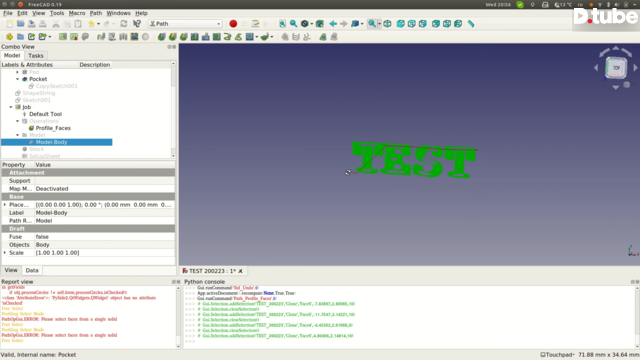Select Profile_Faces operation in tree
This screenshot has width=640, height=360.
pyautogui.click(x=53, y=128)
